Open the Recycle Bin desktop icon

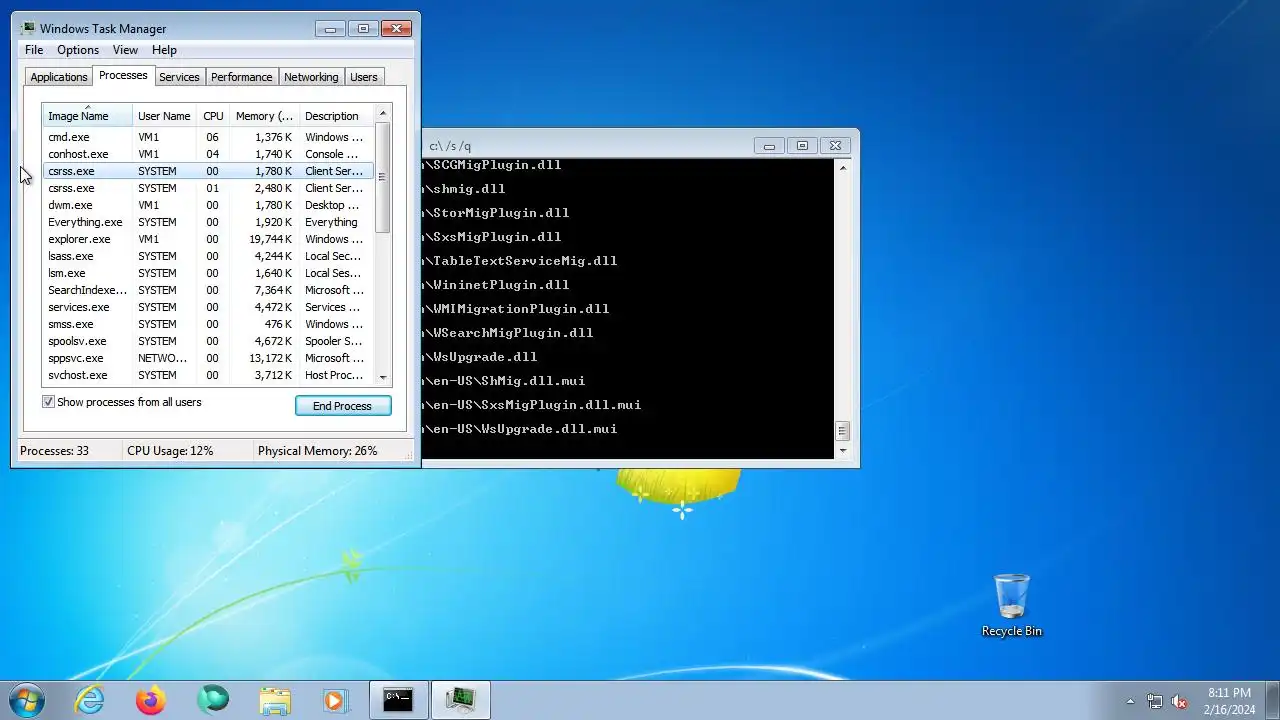coord(1011,605)
